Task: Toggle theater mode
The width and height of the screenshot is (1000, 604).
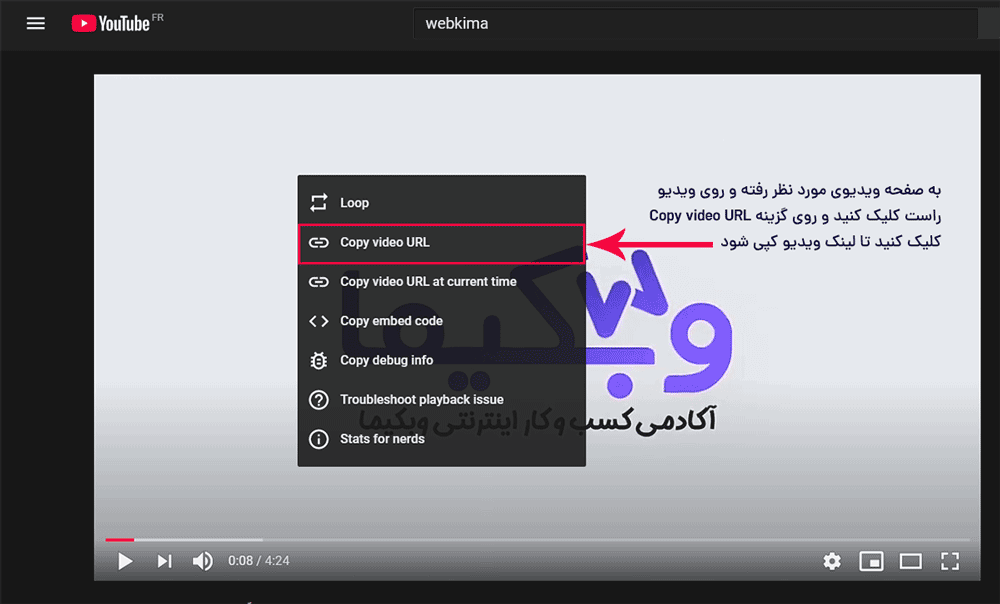Action: pos(911,561)
